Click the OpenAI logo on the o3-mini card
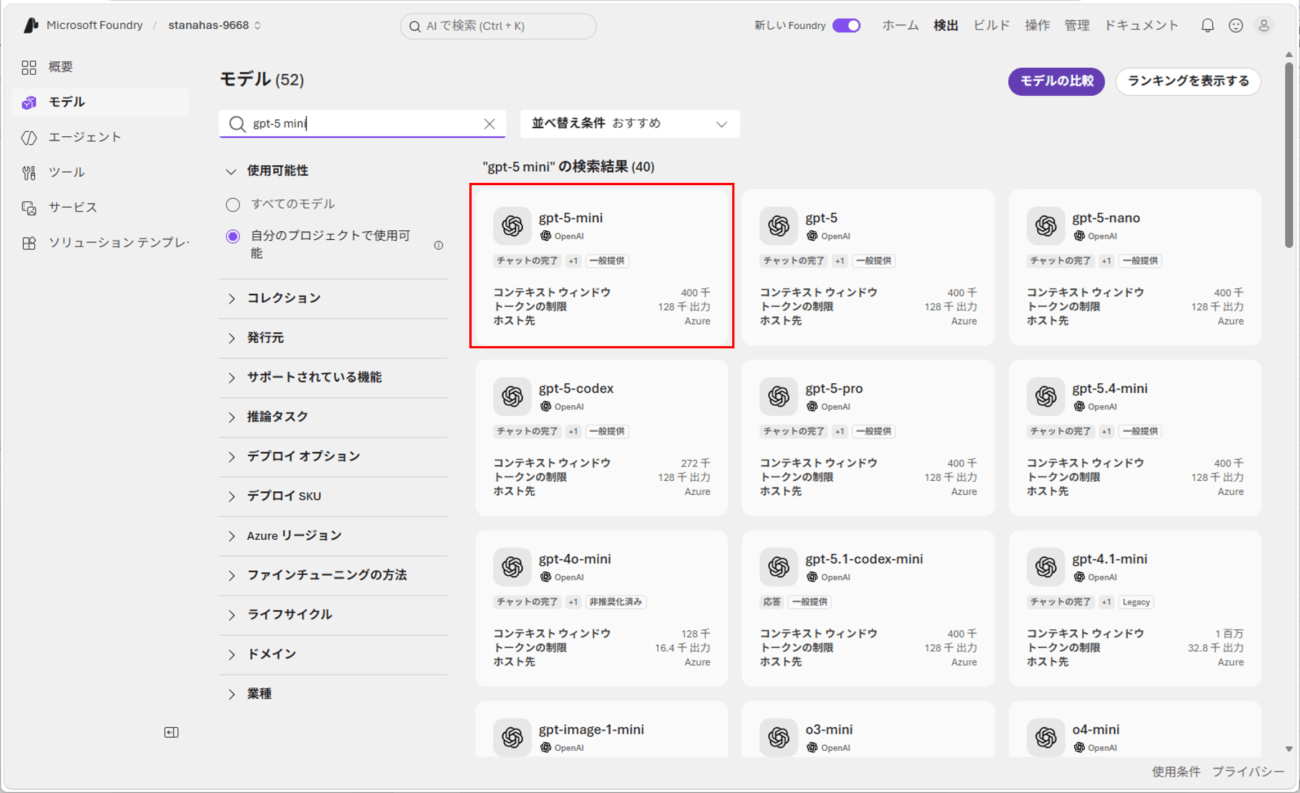Viewport: 1300px width, 793px height. pyautogui.click(x=778, y=738)
